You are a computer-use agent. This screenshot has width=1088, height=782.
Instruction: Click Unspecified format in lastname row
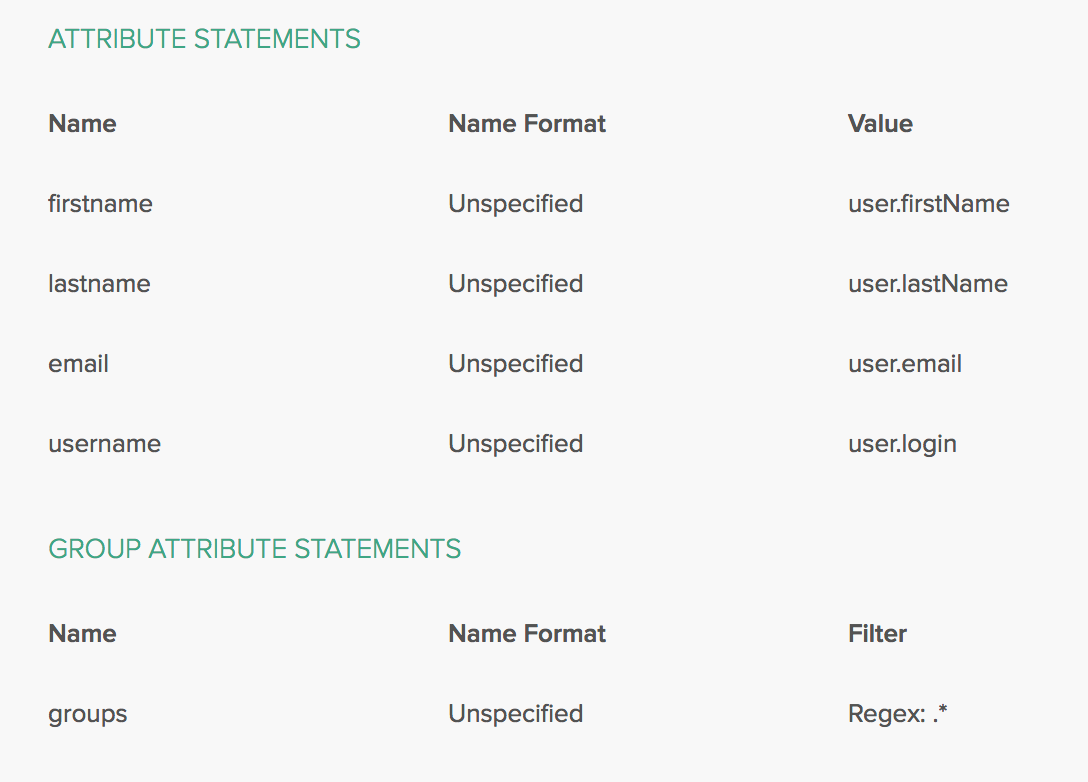pyautogui.click(x=515, y=284)
